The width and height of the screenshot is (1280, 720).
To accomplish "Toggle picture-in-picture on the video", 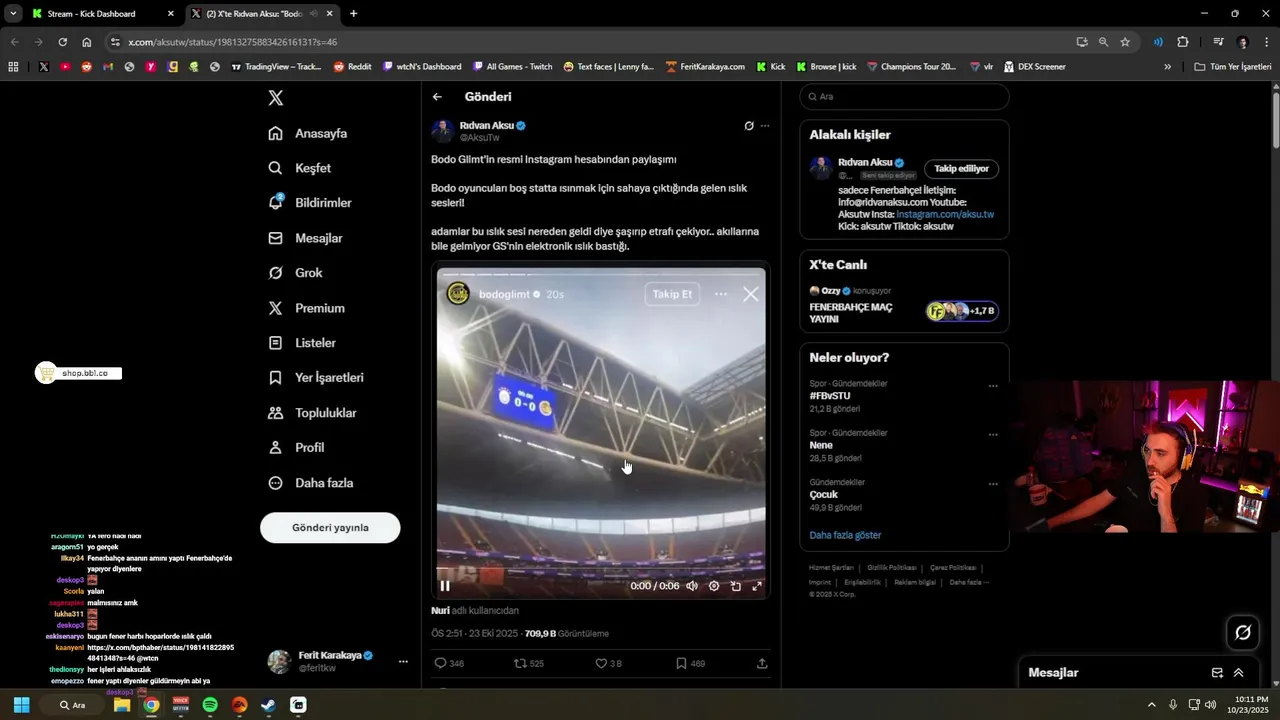I will pos(736,586).
